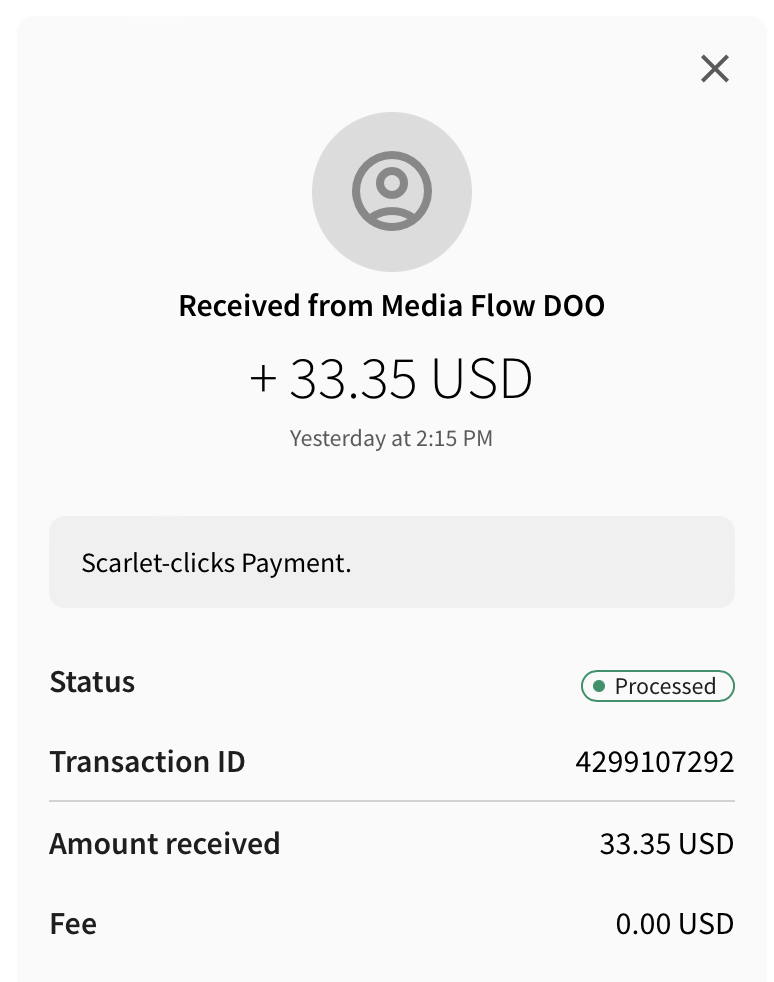Click the Scarlet-clicks Payment note box
This screenshot has height=982, width=774.
pyautogui.click(x=392, y=562)
